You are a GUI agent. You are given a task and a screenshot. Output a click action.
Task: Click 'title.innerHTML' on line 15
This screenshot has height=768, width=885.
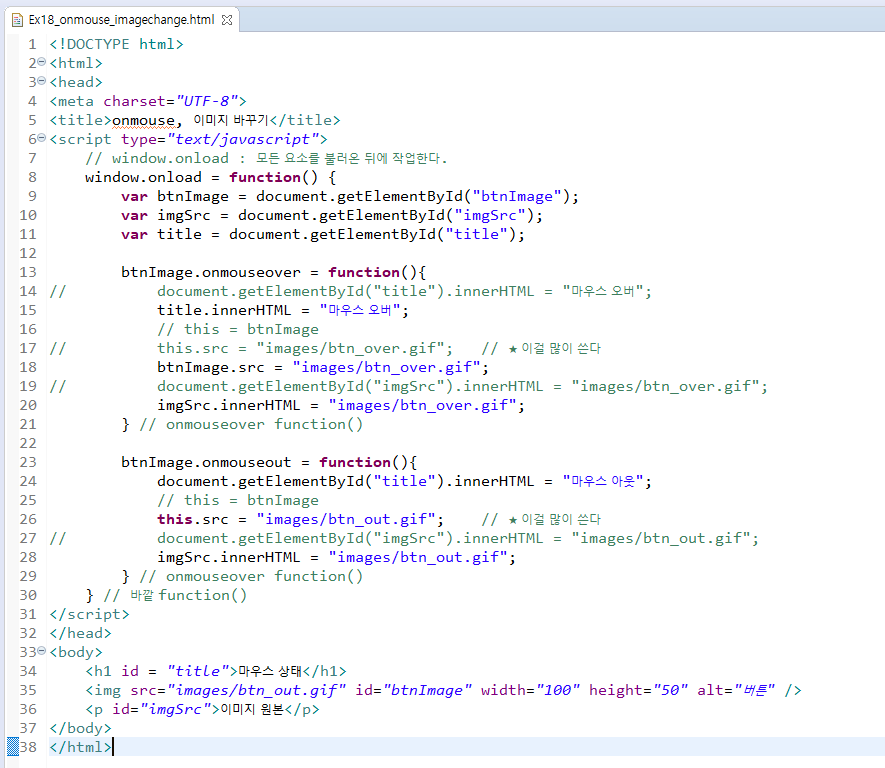224,310
